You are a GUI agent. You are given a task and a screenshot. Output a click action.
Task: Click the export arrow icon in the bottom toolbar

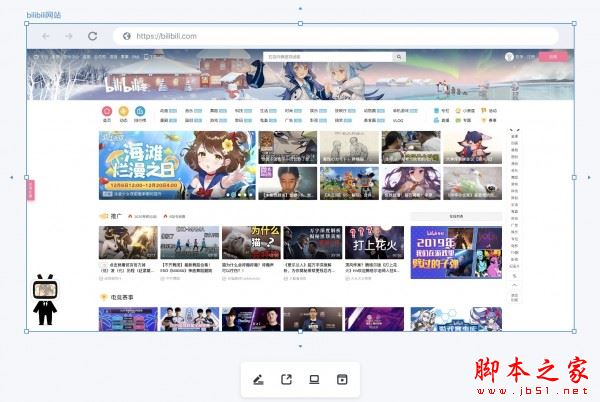coord(286,379)
